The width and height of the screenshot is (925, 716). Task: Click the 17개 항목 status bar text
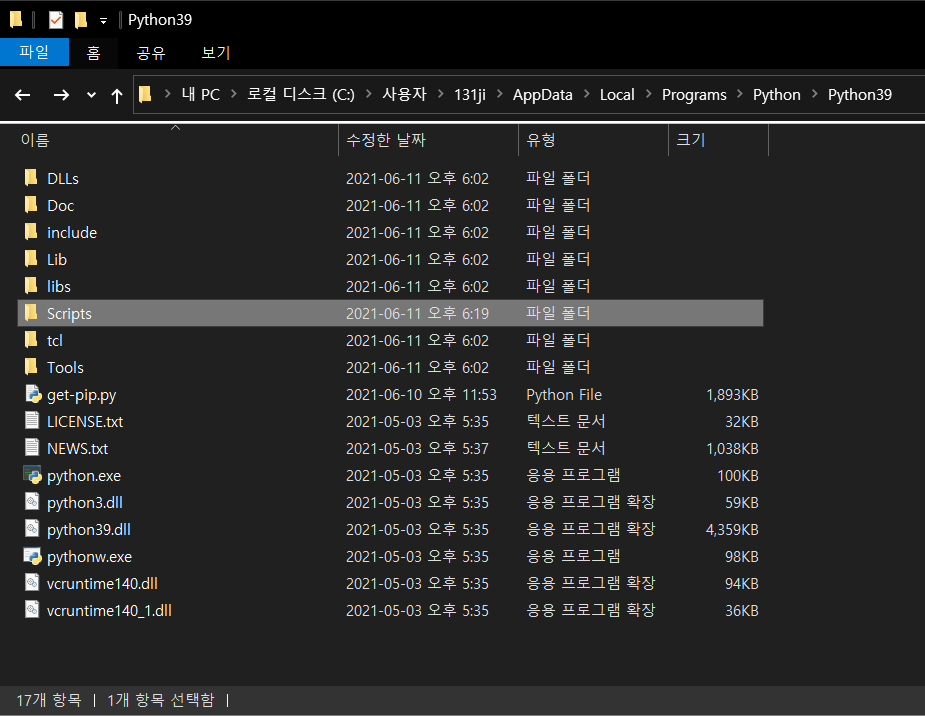pyautogui.click(x=49, y=700)
